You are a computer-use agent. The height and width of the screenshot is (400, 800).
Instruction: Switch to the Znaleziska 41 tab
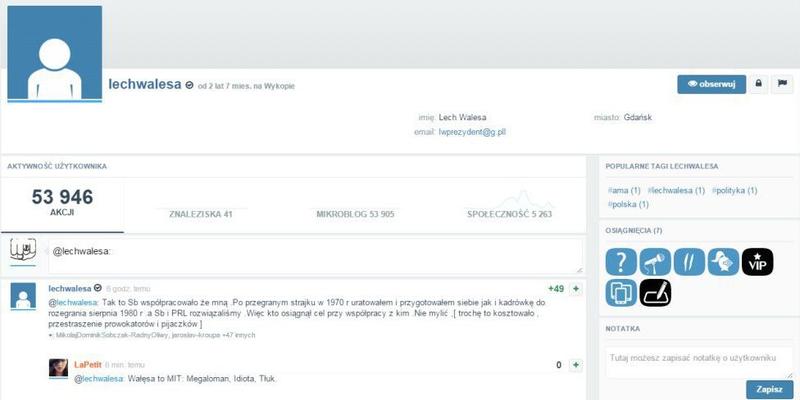coord(200,214)
